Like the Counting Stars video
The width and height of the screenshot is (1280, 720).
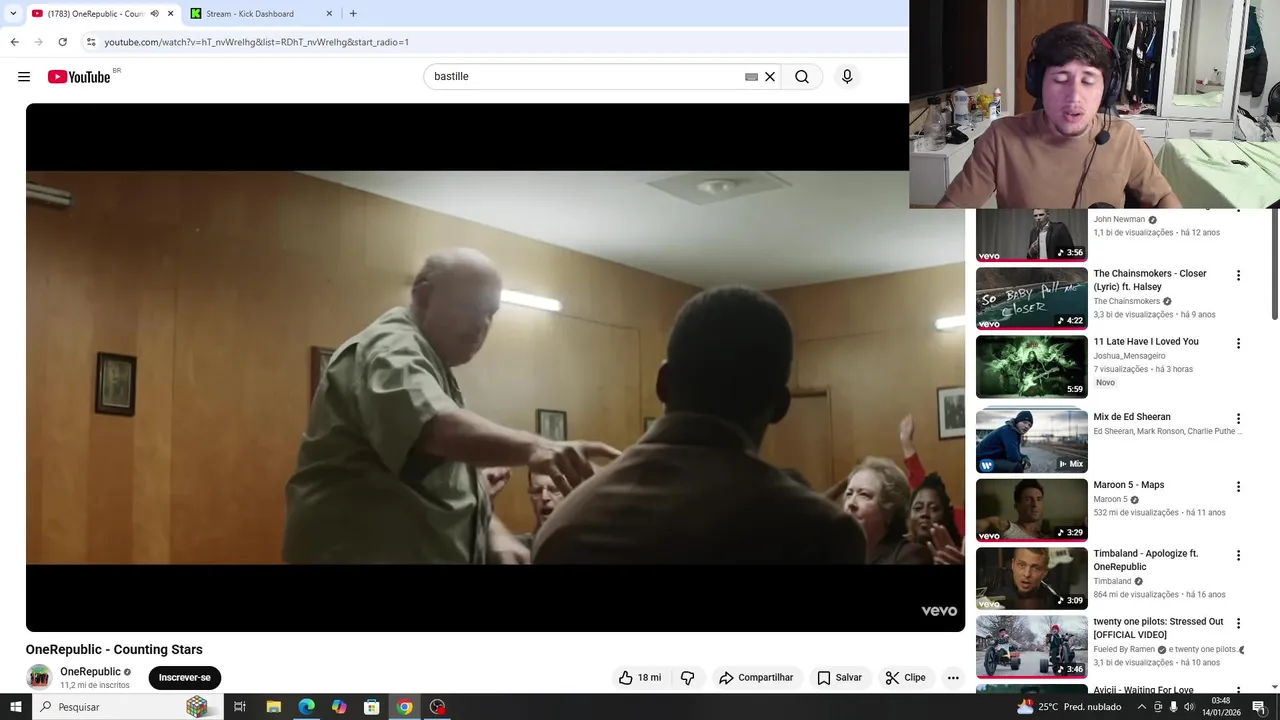(x=639, y=677)
